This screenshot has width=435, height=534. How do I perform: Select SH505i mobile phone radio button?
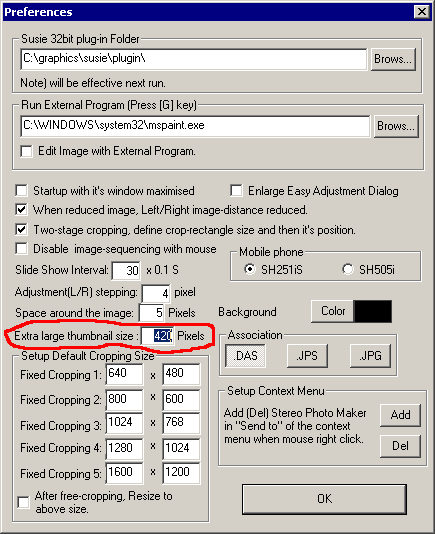[348, 269]
